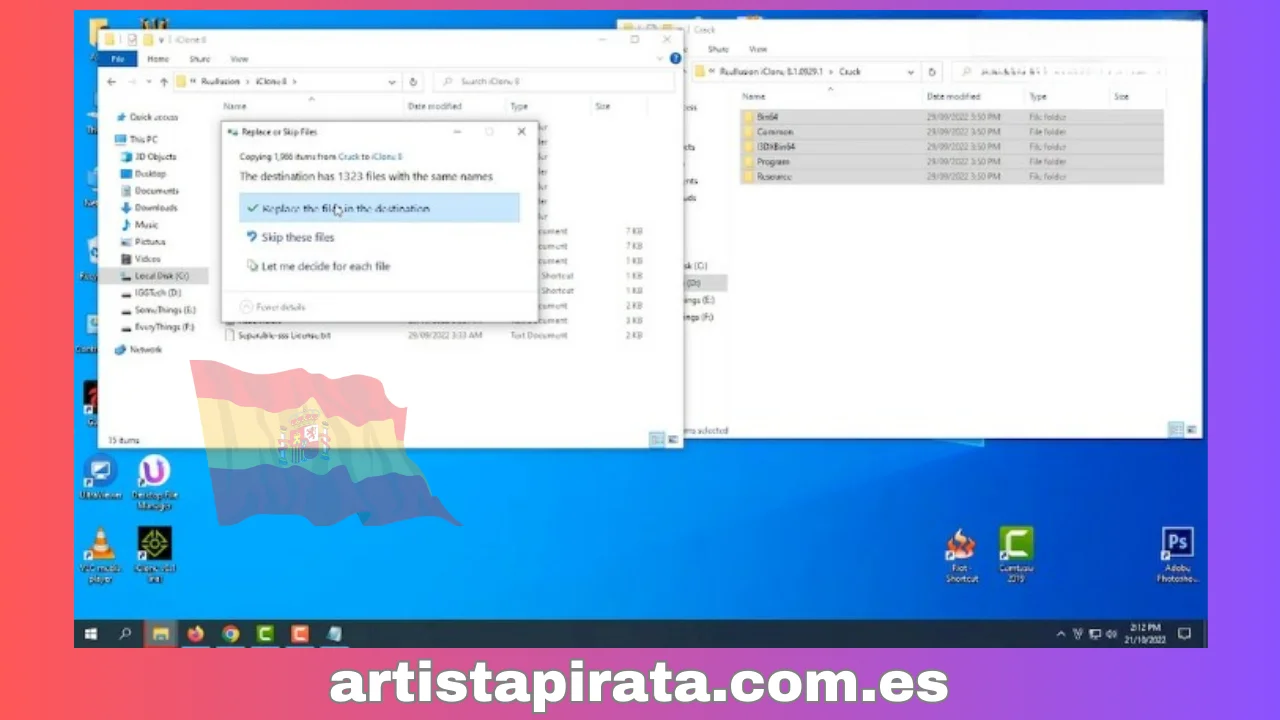This screenshot has height=720, width=1280.
Task: Open Firefox from the taskbar
Action: tap(195, 634)
